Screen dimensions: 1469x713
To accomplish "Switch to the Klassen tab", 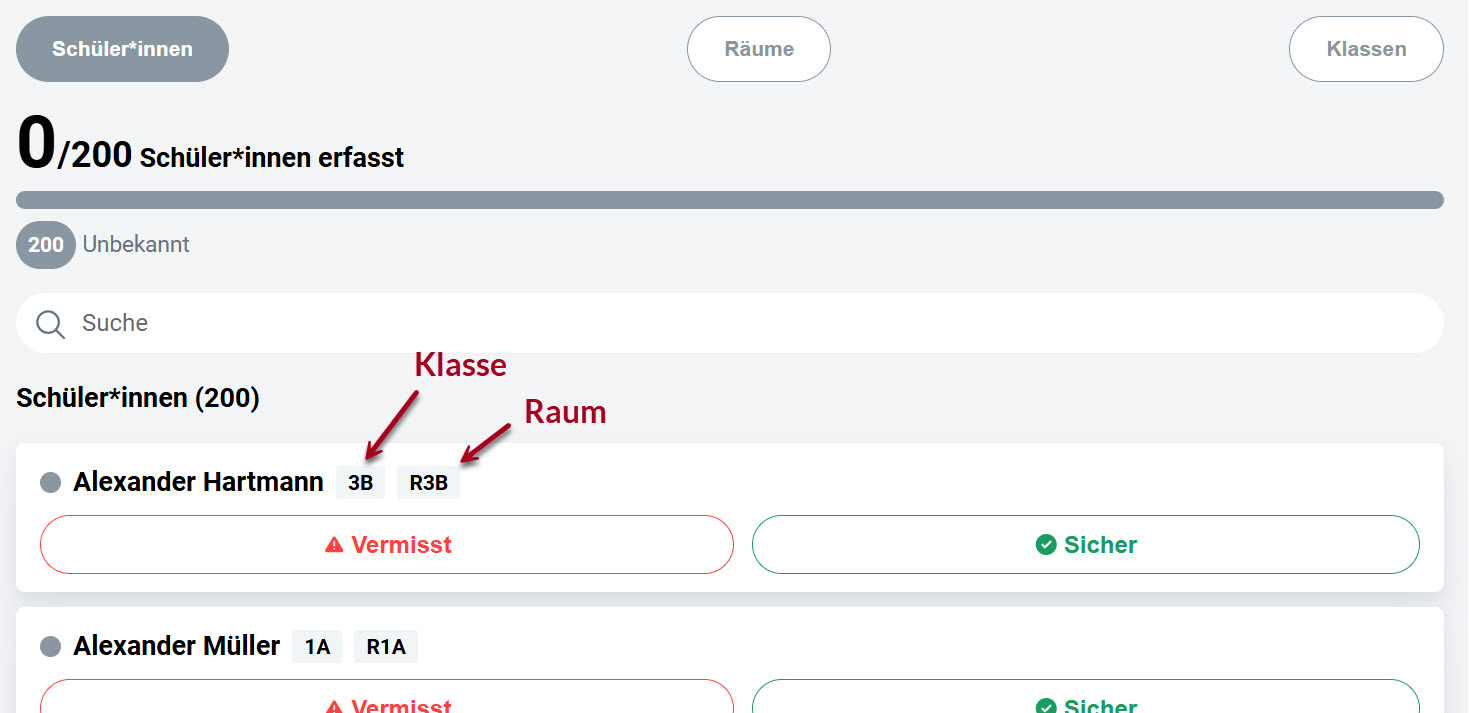I will (1365, 48).
